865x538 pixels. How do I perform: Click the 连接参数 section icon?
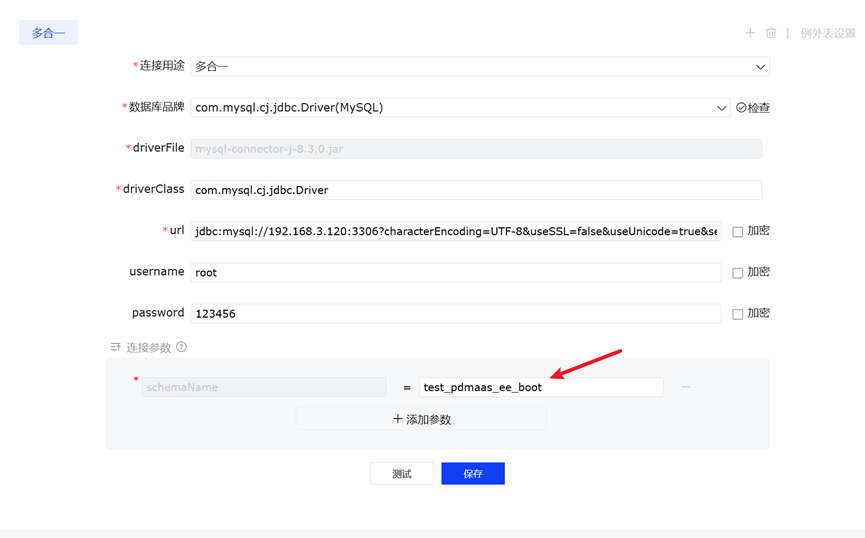116,347
